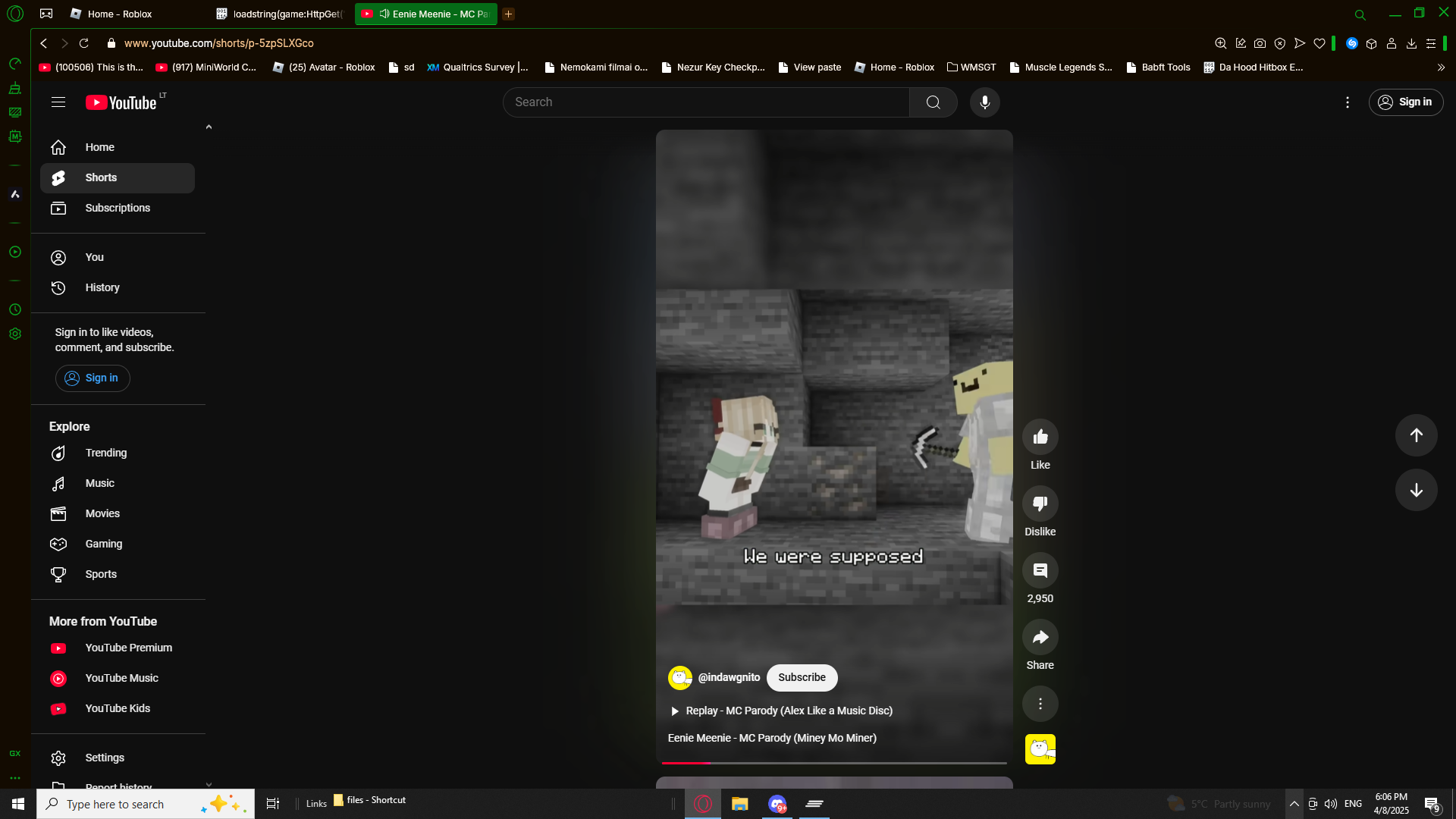Screen dimensions: 1456x819
Task: Expand the bookmarks bar overflow chevron
Action: pos(1441,67)
